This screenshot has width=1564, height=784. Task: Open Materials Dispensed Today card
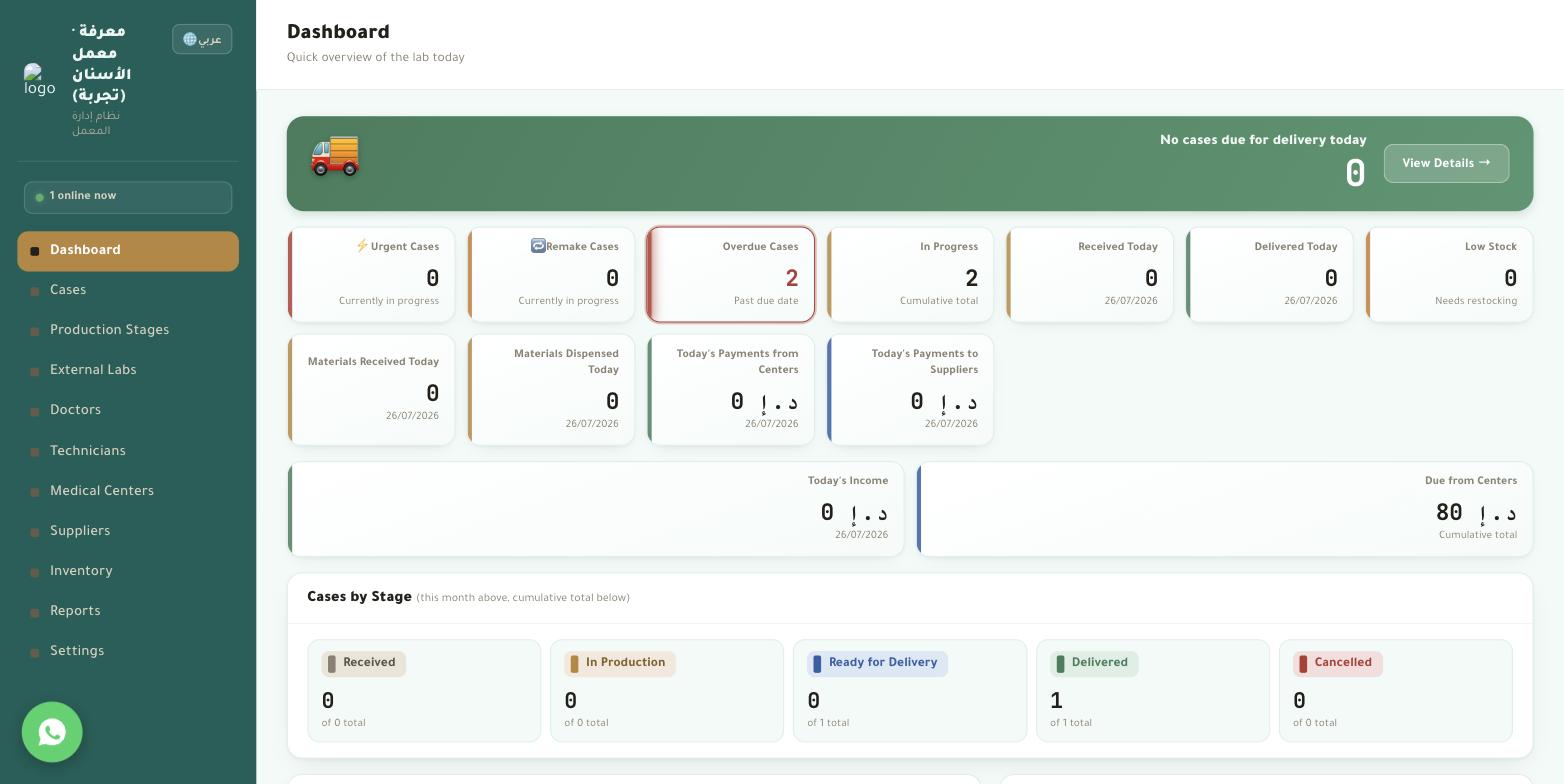[x=551, y=390]
